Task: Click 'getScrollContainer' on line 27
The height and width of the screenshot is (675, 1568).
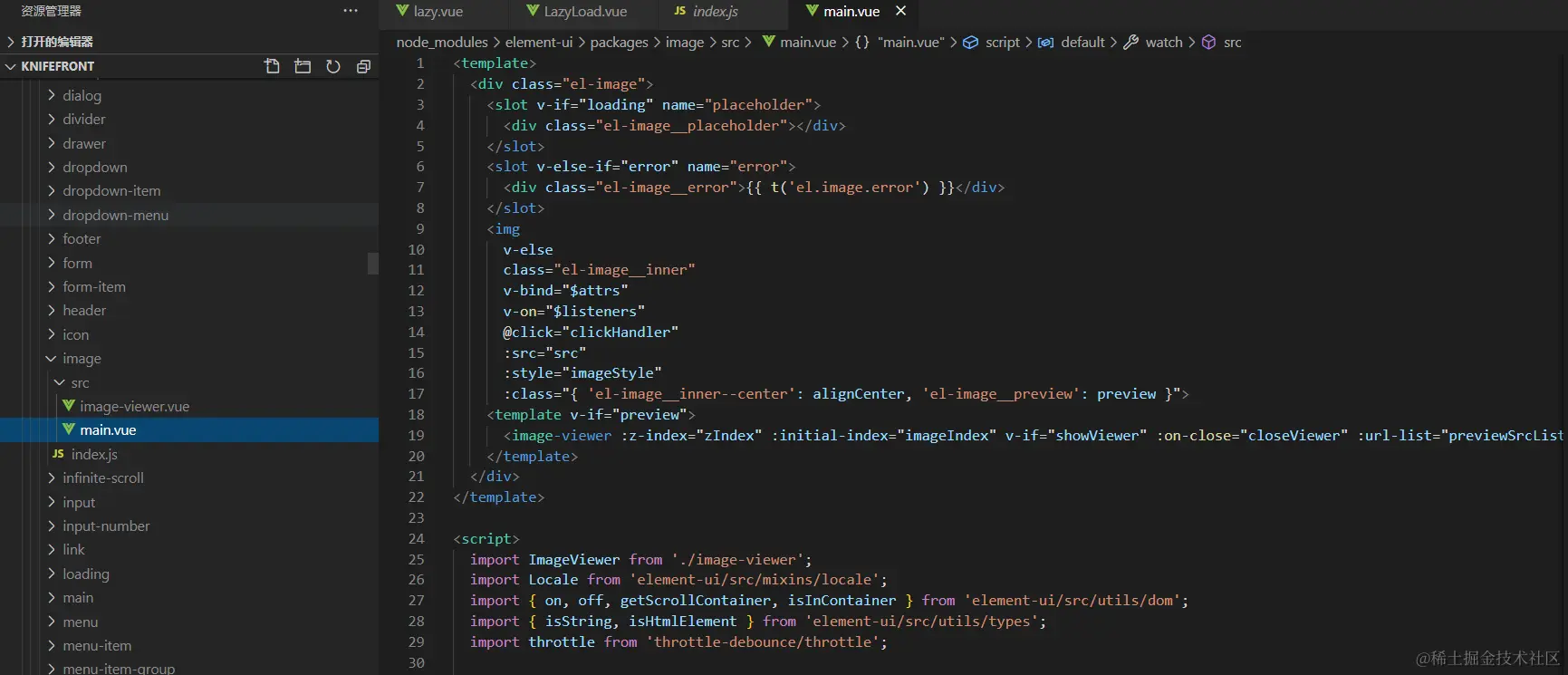Action: tap(695, 600)
